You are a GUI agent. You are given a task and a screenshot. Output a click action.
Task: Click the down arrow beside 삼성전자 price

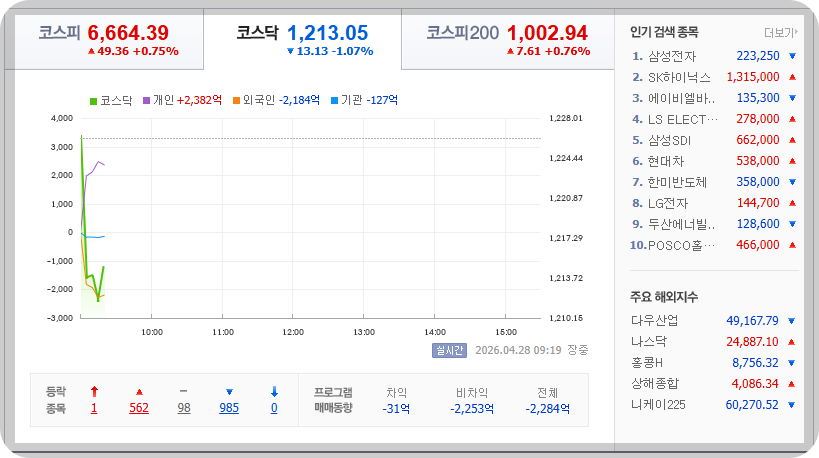coord(792,56)
